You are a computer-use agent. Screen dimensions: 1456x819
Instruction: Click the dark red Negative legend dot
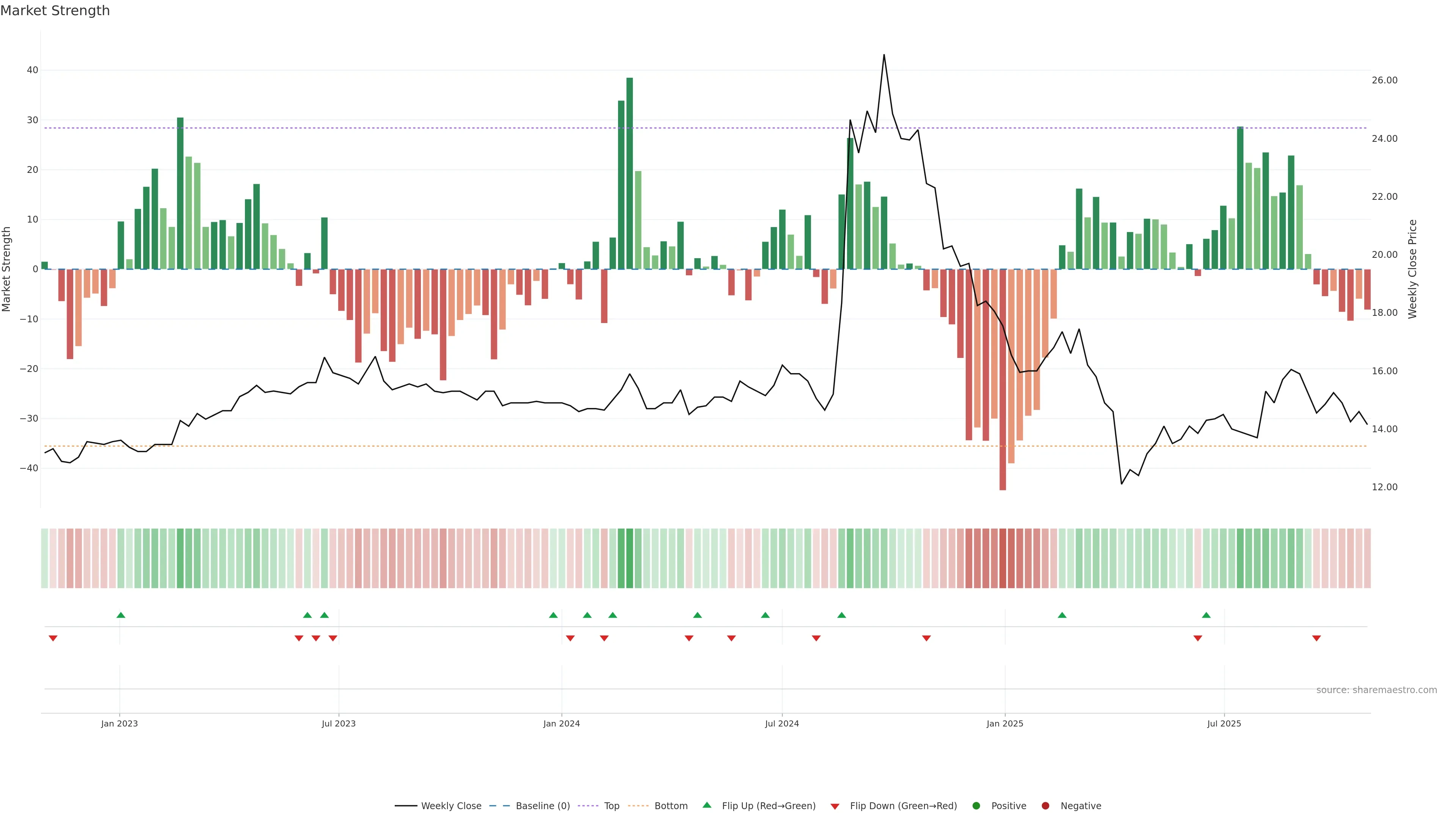pyautogui.click(x=1045, y=806)
